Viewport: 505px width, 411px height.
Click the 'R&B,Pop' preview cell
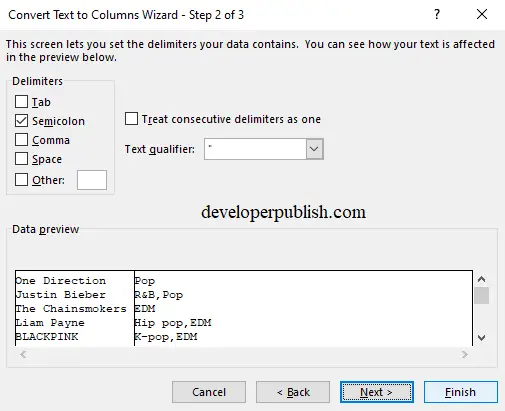click(x=159, y=295)
